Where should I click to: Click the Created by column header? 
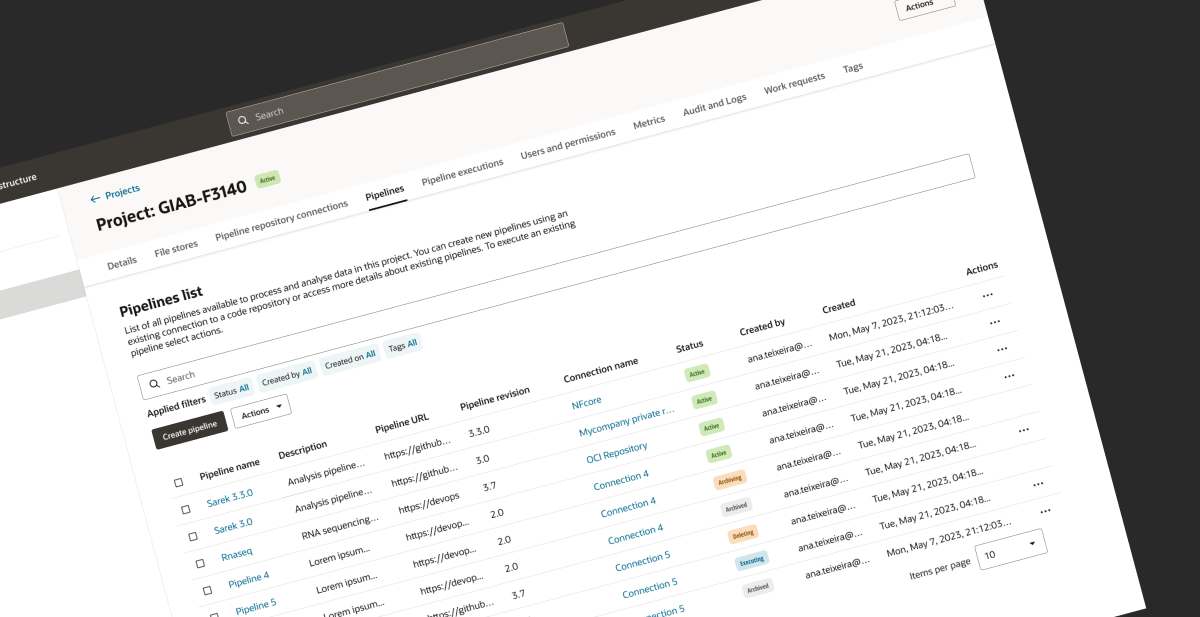(762, 327)
